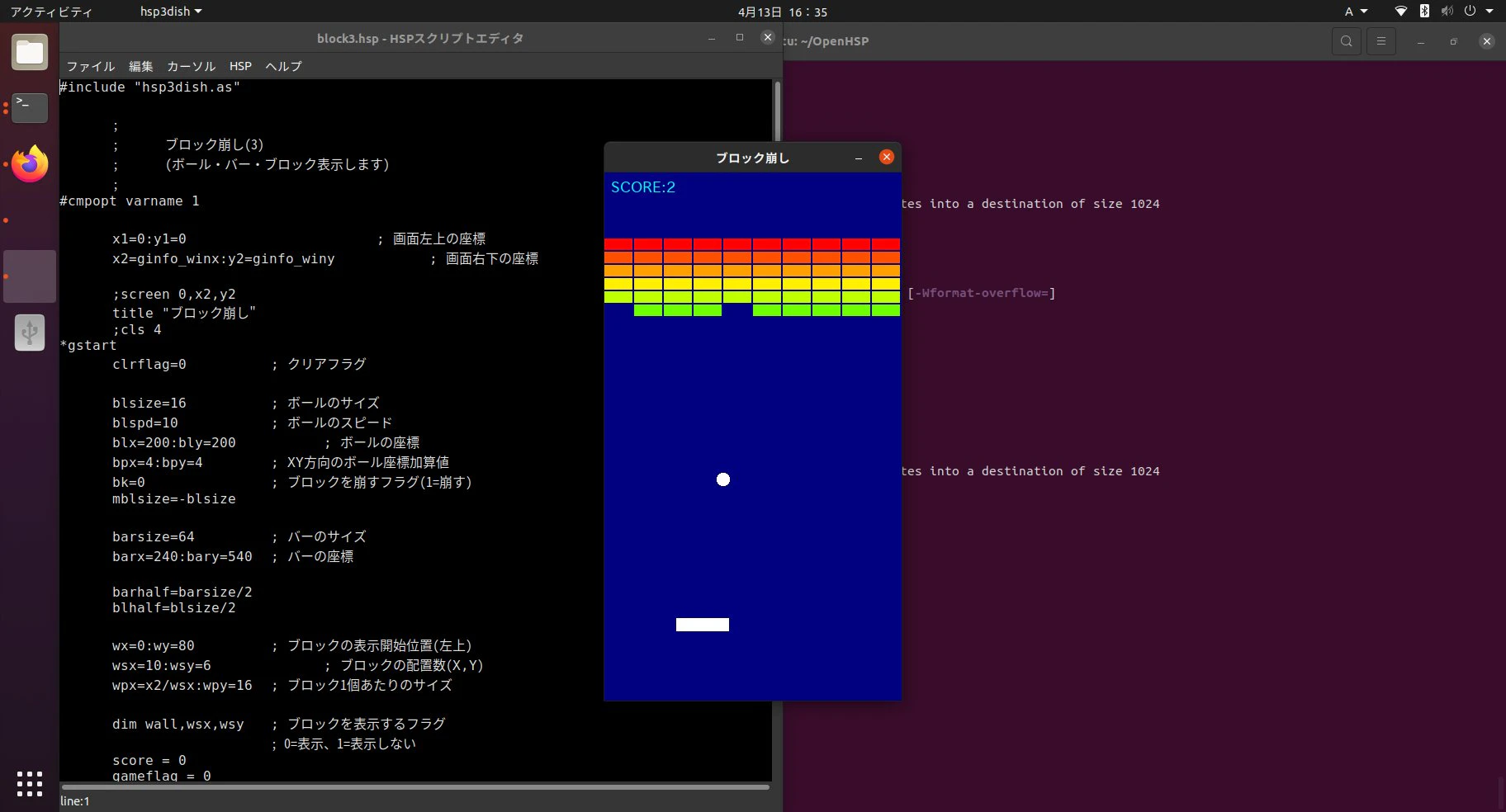This screenshot has height=812, width=1506.
Task: Click "#cmpopt varname 1" line
Action: point(130,201)
